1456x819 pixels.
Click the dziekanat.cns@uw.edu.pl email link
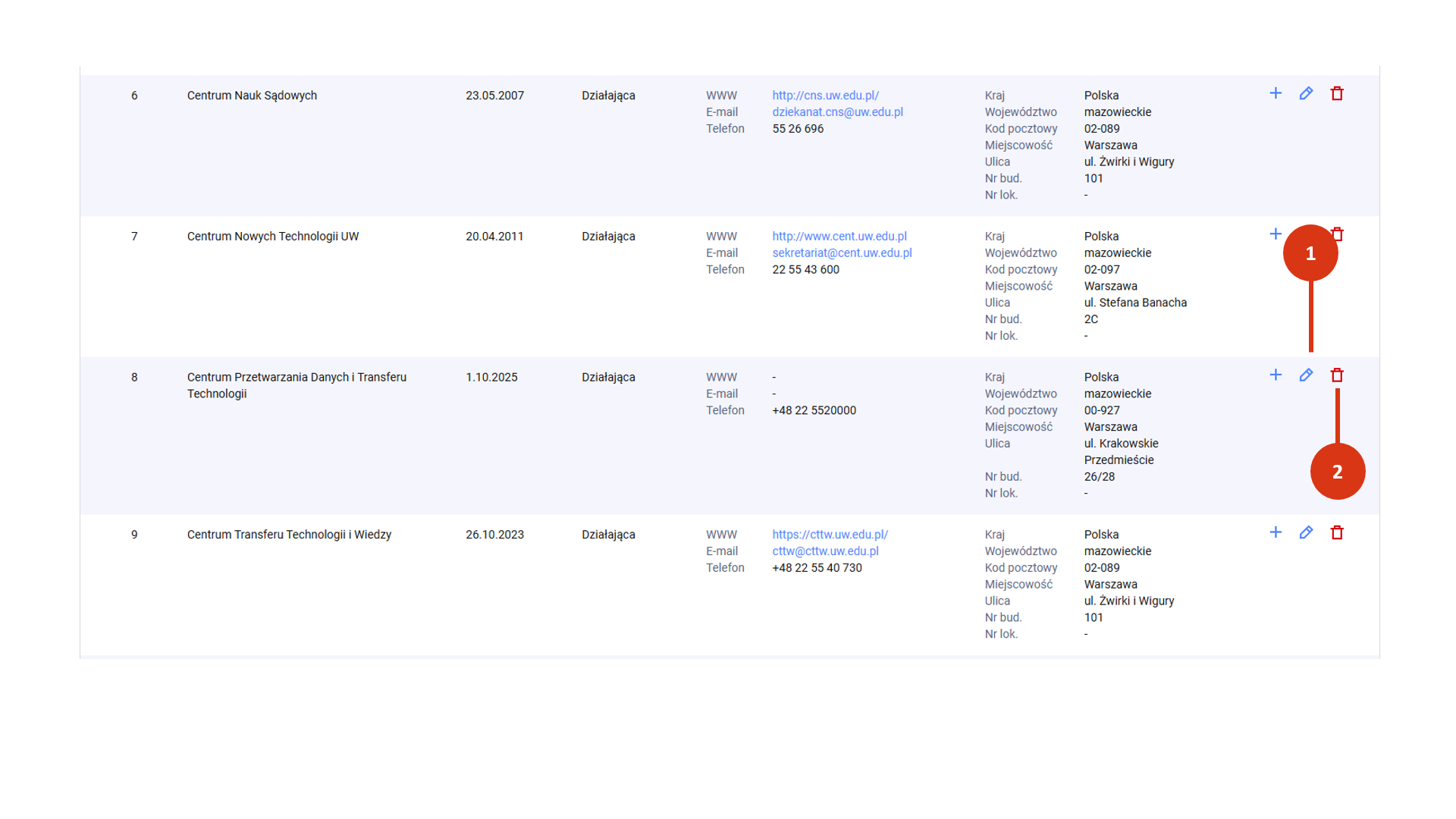click(x=837, y=112)
